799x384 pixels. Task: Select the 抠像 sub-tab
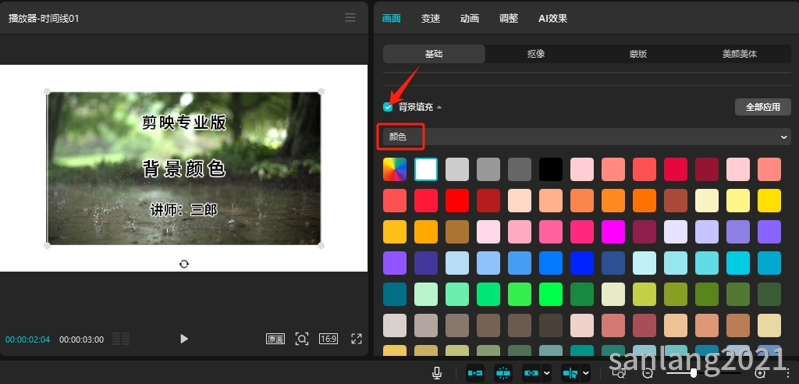tap(536, 53)
